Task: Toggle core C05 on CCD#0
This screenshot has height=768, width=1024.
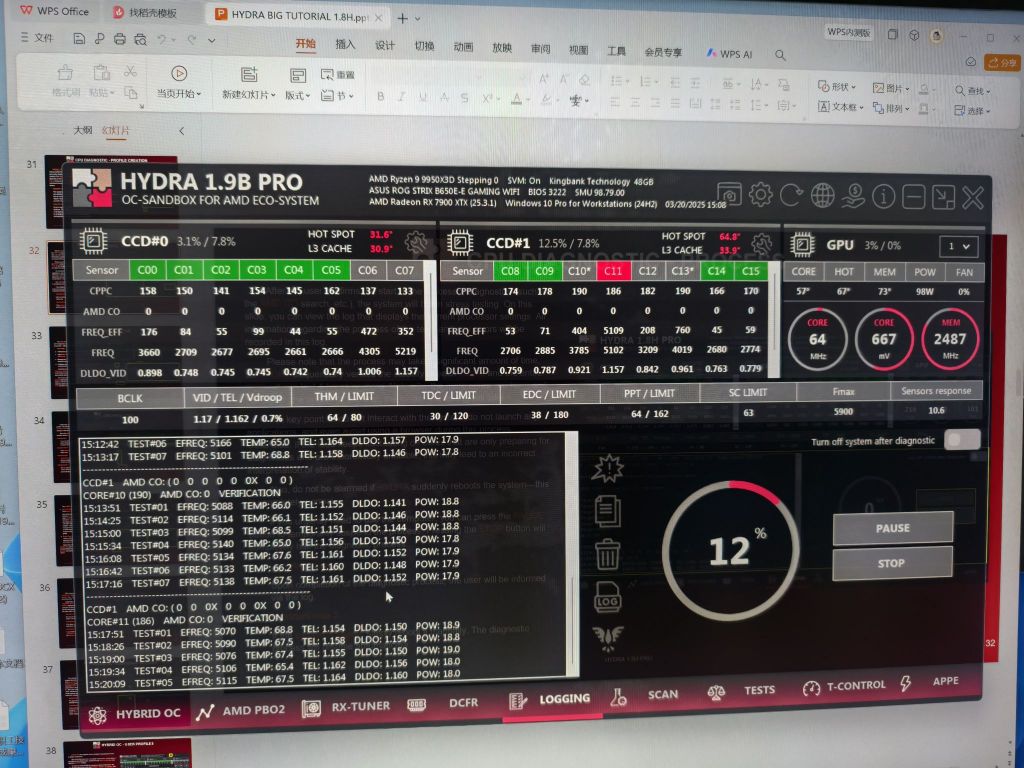Action: click(x=331, y=270)
